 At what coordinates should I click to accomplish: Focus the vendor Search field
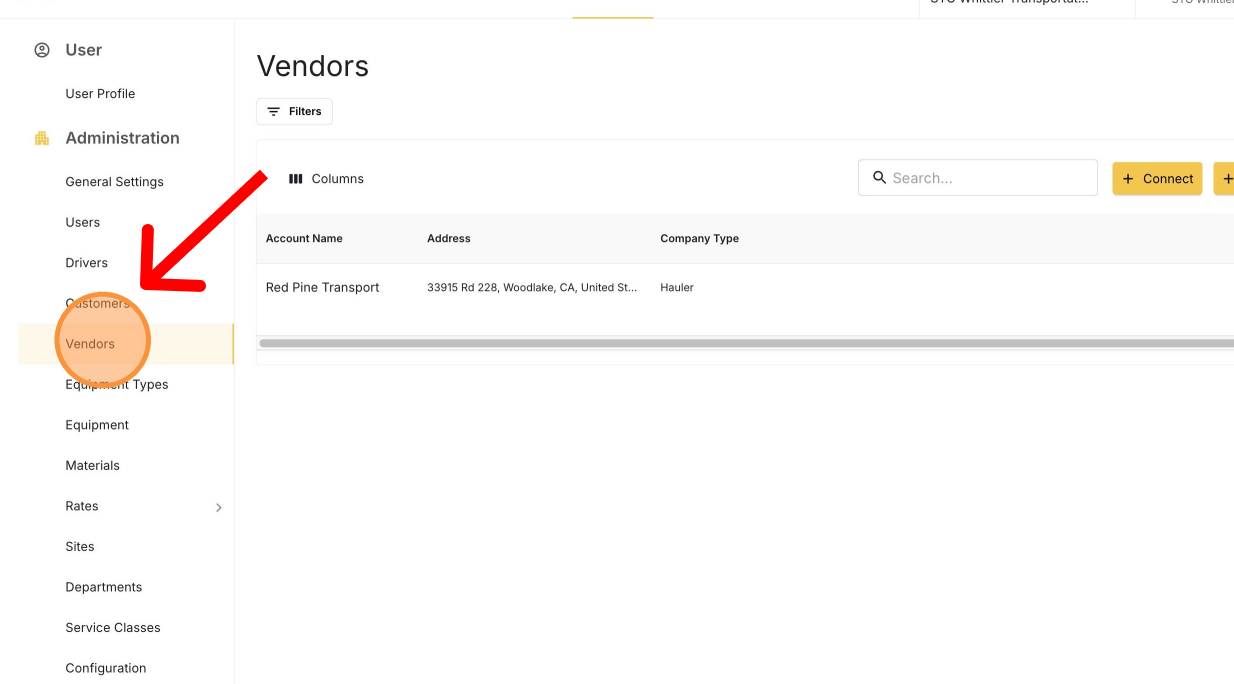tap(978, 178)
